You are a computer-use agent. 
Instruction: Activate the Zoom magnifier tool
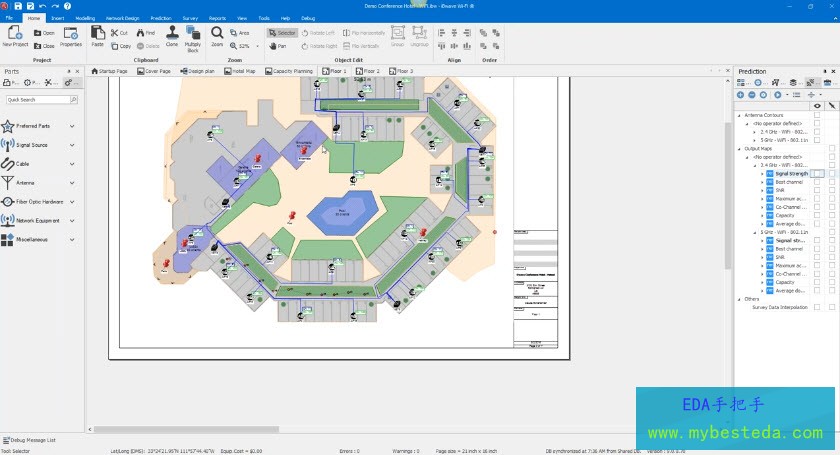(217, 36)
